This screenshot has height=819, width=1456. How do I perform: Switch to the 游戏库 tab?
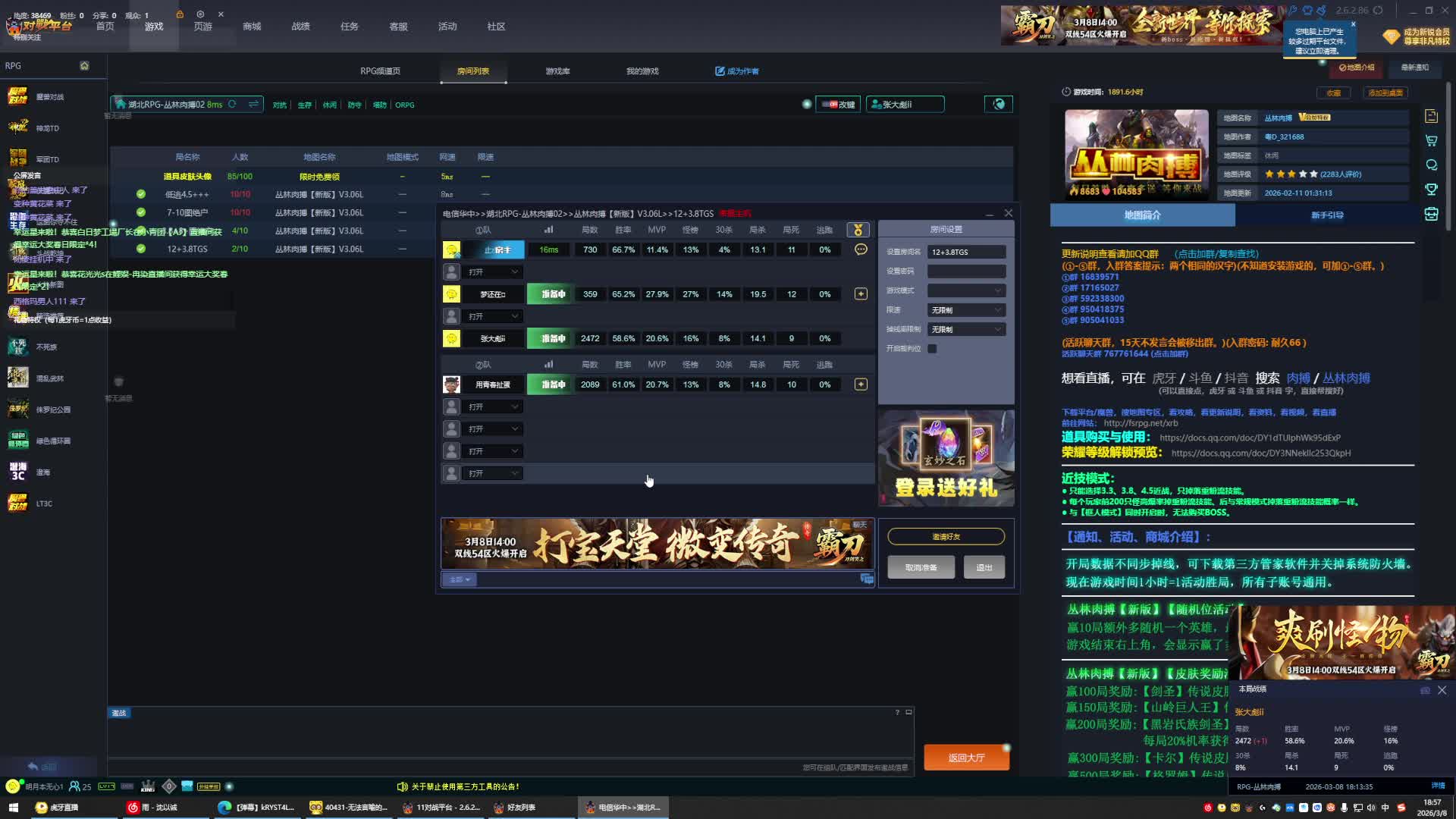pos(557,71)
